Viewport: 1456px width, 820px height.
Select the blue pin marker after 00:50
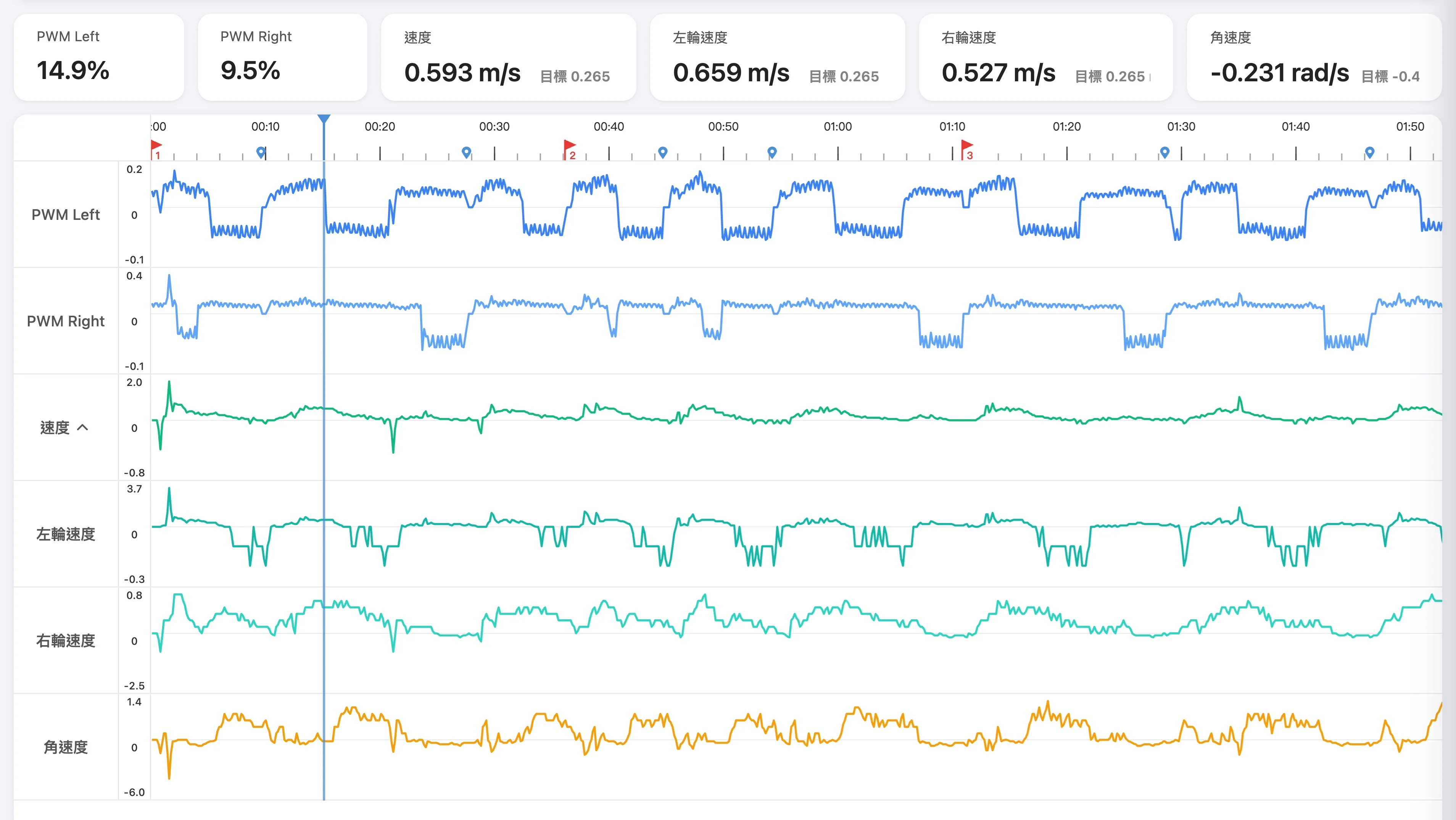click(772, 152)
